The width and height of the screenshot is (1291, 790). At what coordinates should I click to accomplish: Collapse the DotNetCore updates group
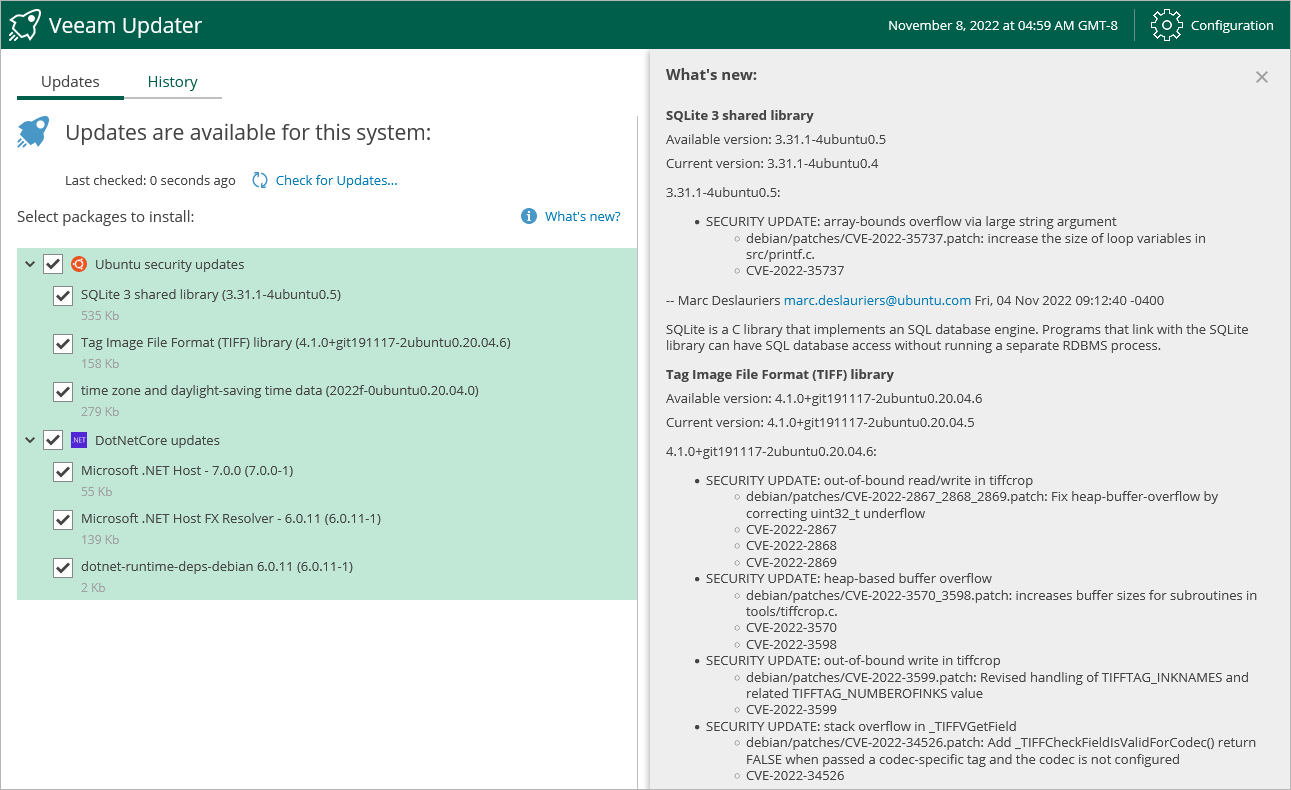(x=29, y=440)
